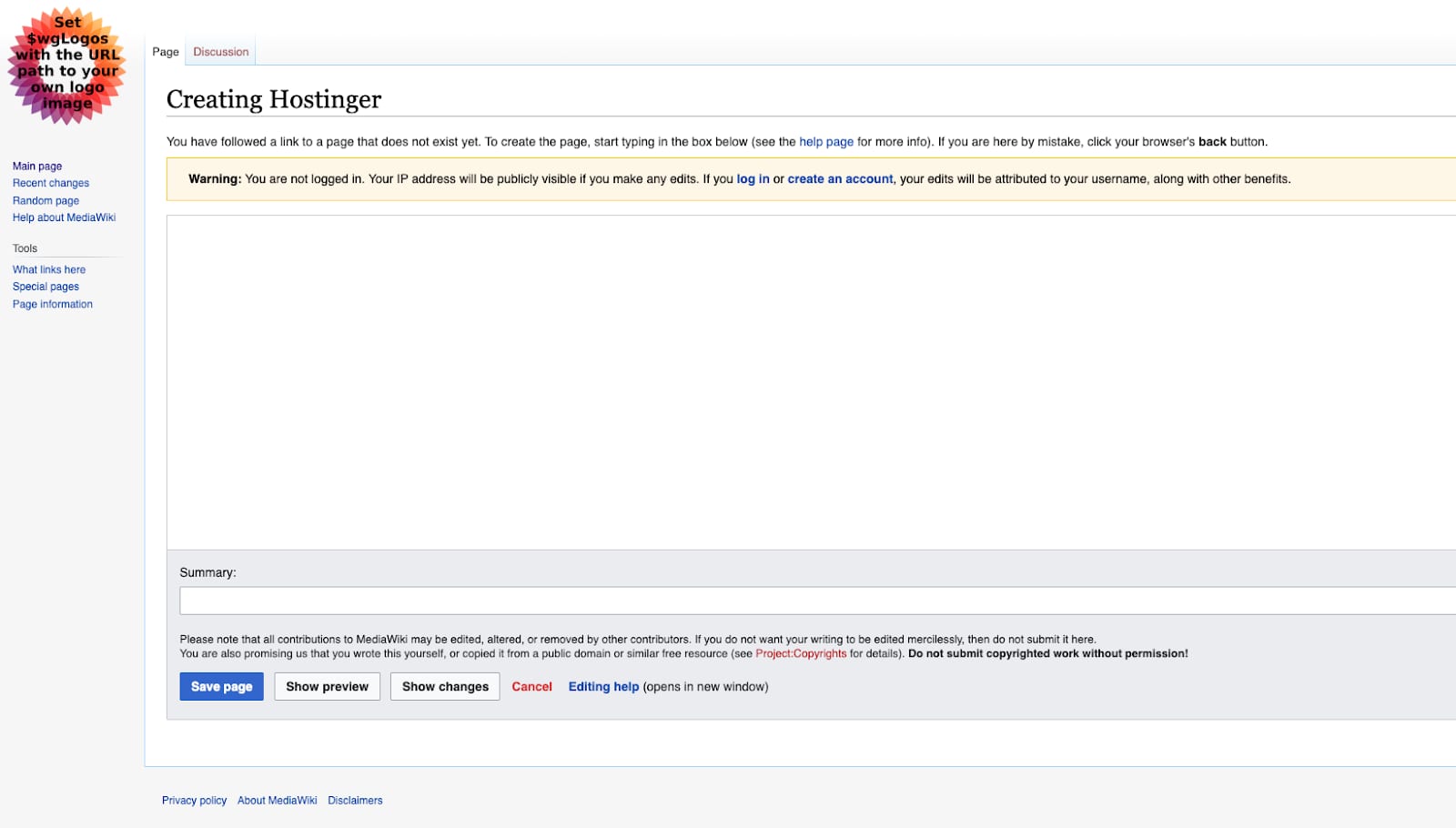Open Editing help in a new window
1456x828 pixels.
pyautogui.click(x=603, y=686)
